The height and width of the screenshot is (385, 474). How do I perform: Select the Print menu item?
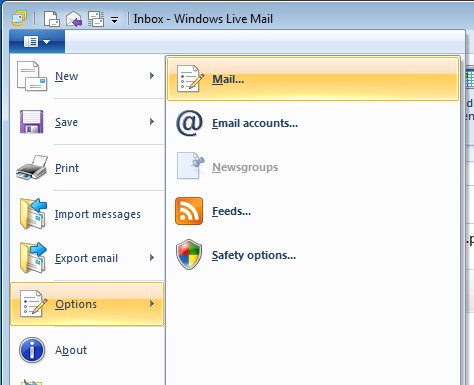(x=87, y=168)
